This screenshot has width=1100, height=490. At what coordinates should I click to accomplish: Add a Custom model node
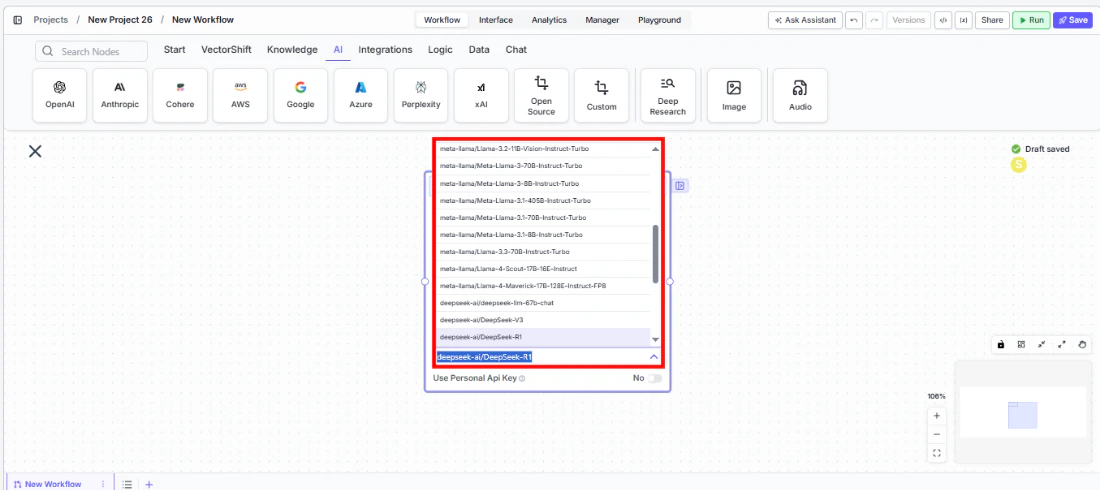pos(601,95)
